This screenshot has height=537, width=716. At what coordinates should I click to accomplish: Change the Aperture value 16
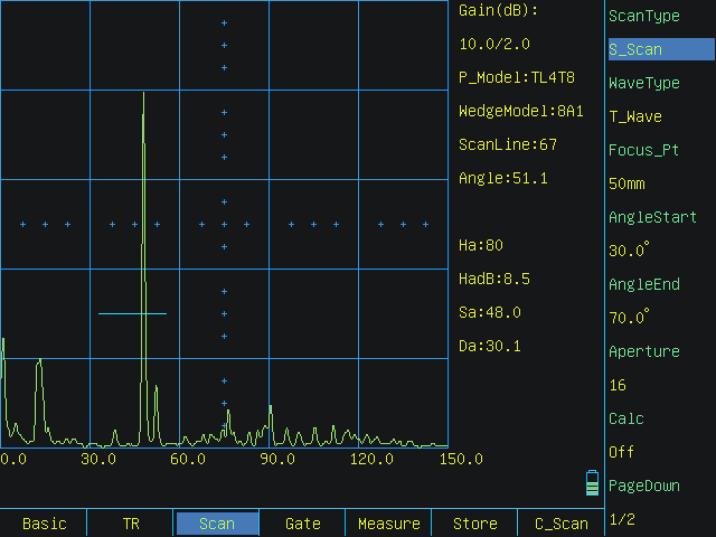point(660,385)
